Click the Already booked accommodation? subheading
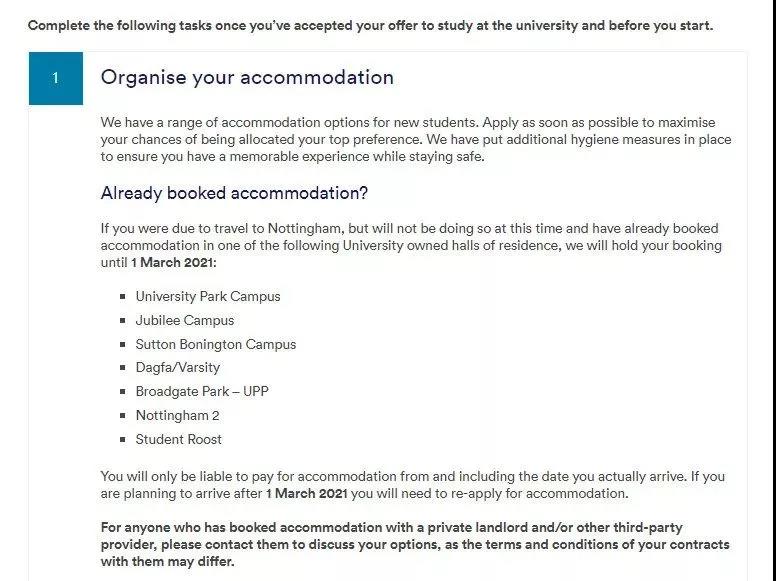 [x=234, y=193]
